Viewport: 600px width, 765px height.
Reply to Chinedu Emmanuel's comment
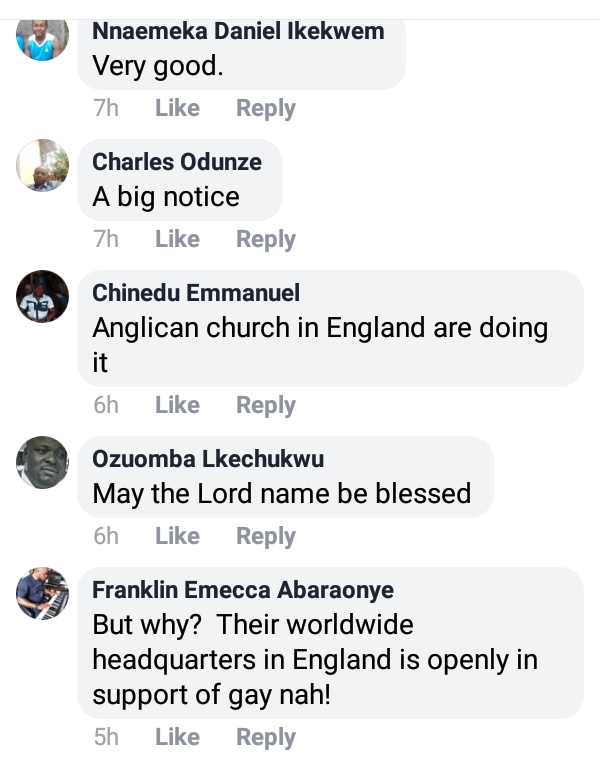click(x=265, y=405)
